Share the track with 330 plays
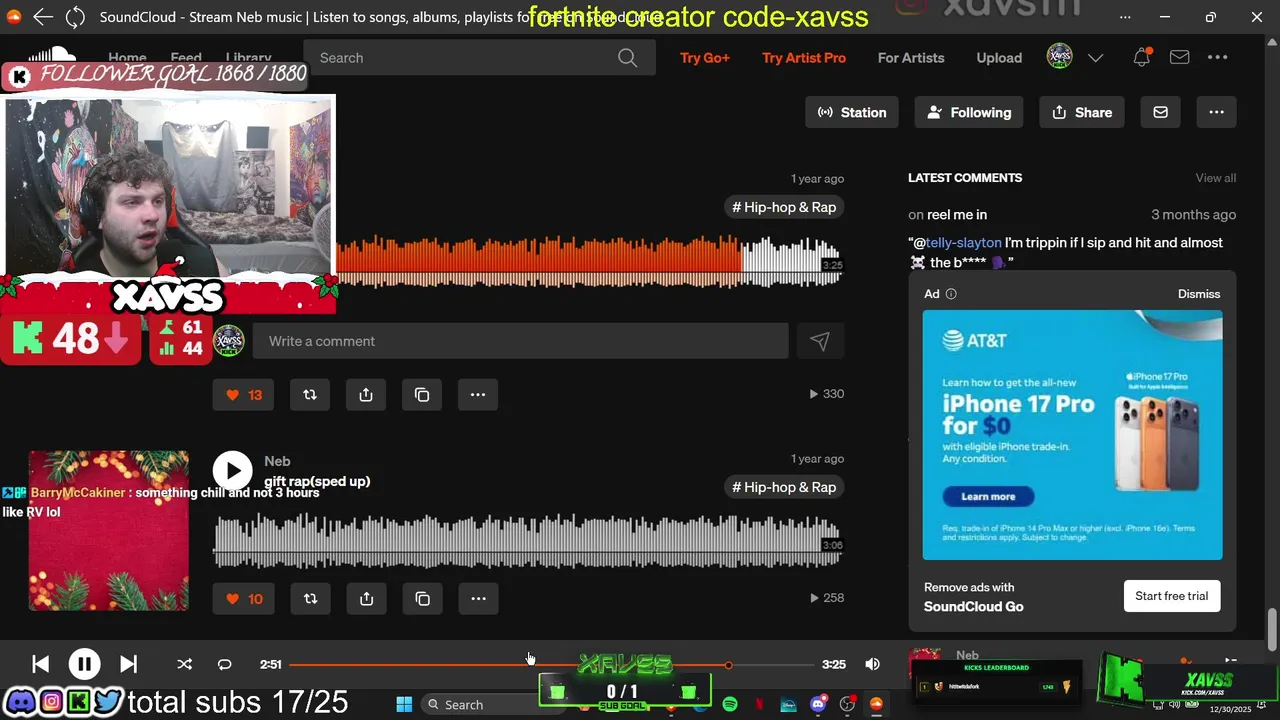Image resolution: width=1280 pixels, height=720 pixels. [x=366, y=394]
